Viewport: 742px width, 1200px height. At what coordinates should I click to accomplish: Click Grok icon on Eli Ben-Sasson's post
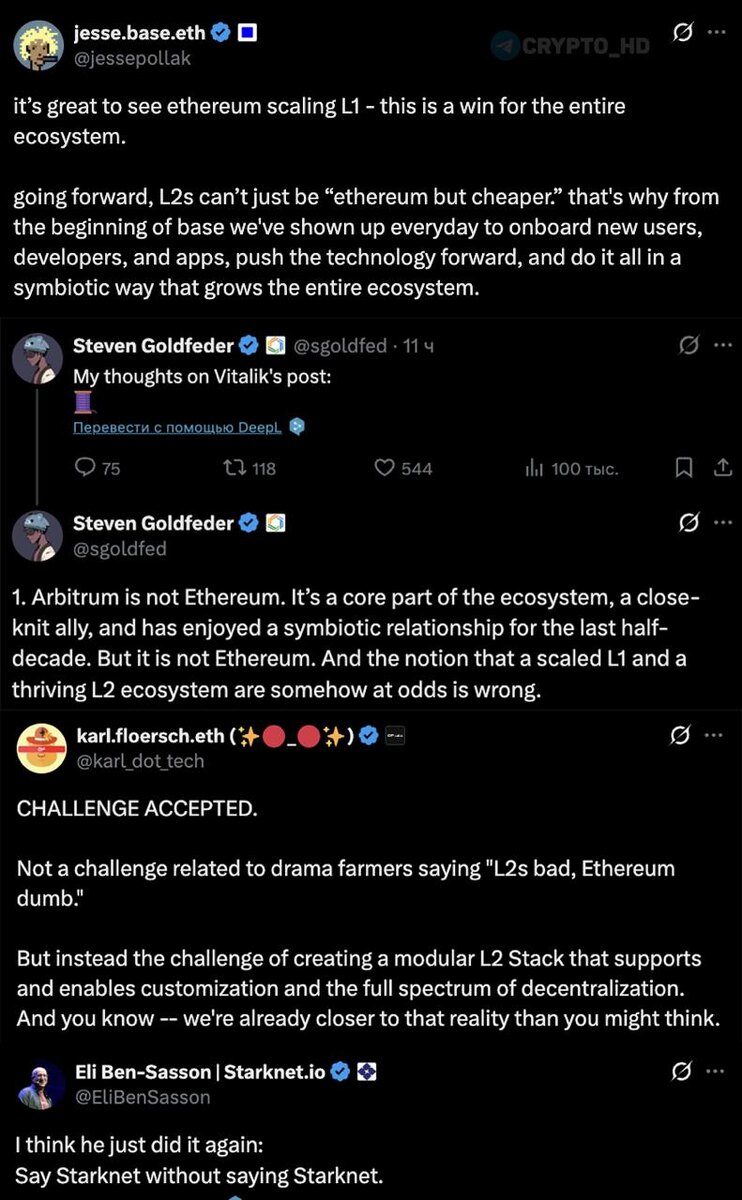point(682,1072)
